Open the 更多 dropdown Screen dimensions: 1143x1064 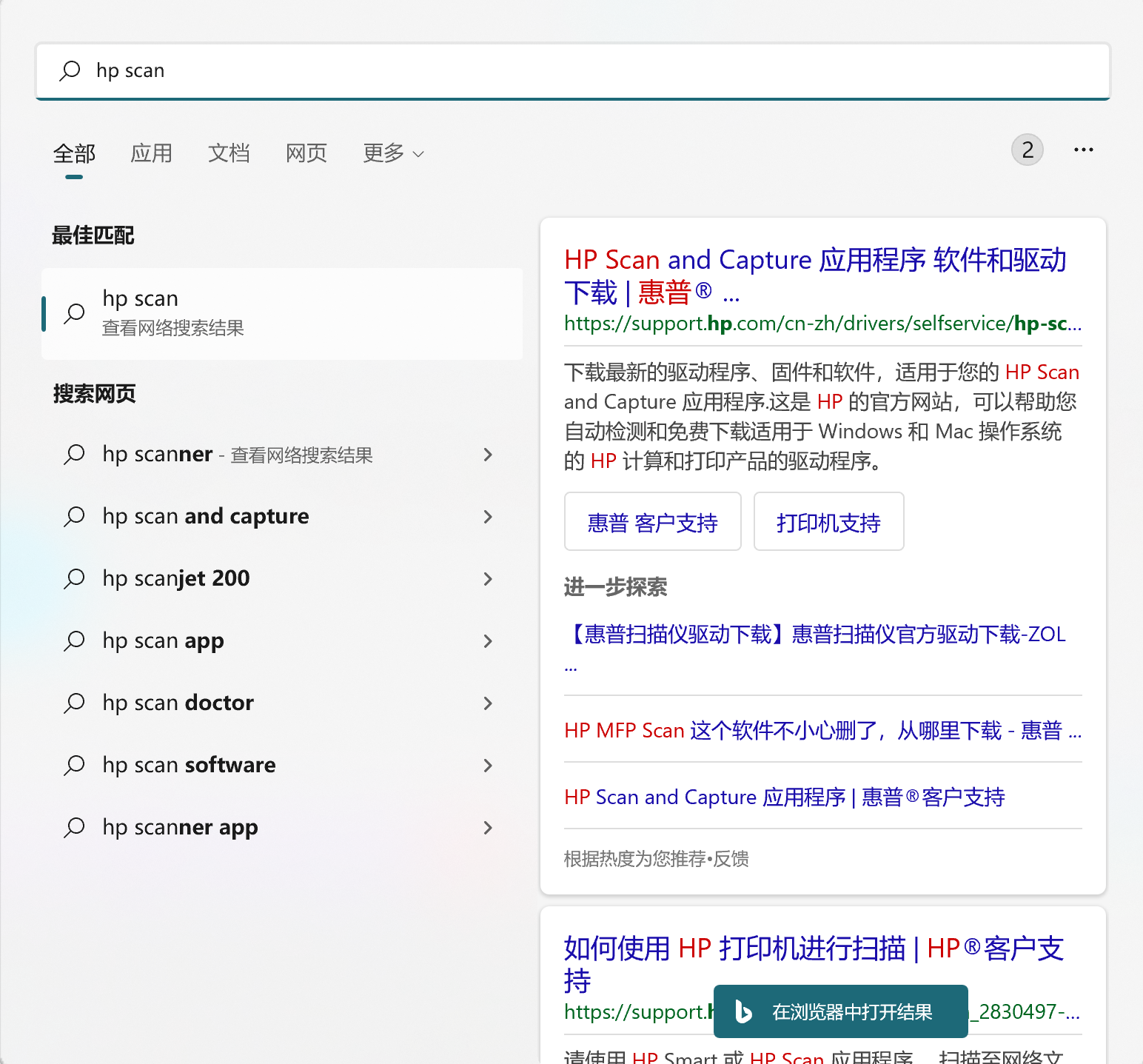click(x=392, y=153)
